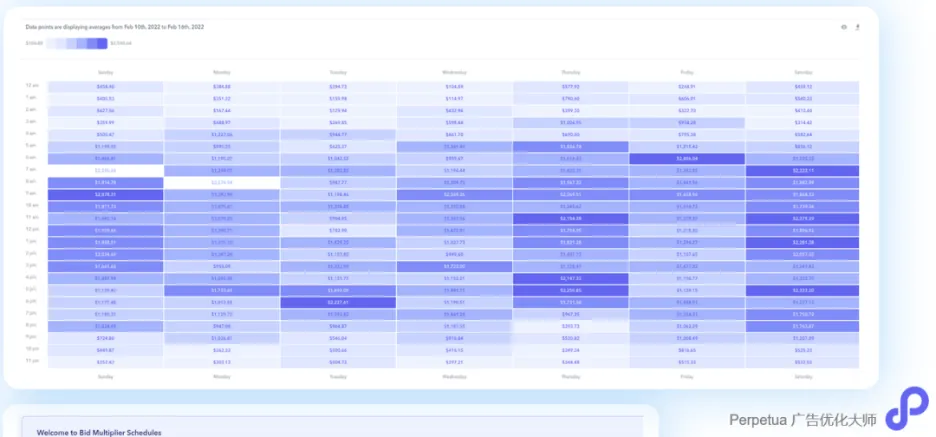Select the Sunday 8 am heatmap cell
This screenshot has height=437, width=936.
(105, 183)
